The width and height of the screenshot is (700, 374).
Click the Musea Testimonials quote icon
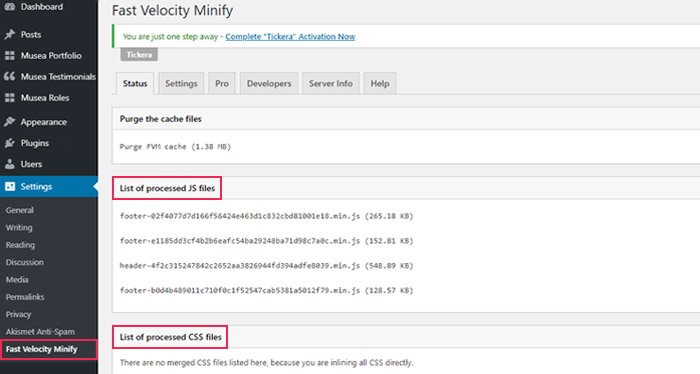9,76
